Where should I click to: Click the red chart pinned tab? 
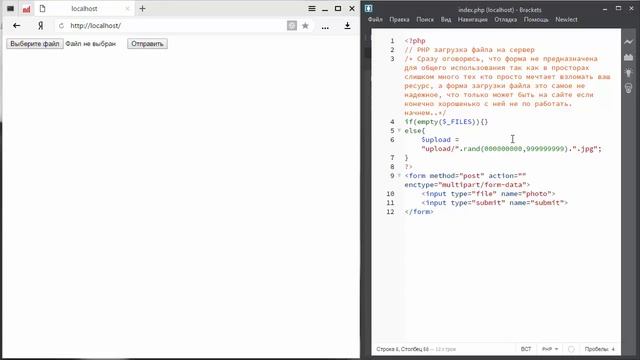[x=27, y=9]
